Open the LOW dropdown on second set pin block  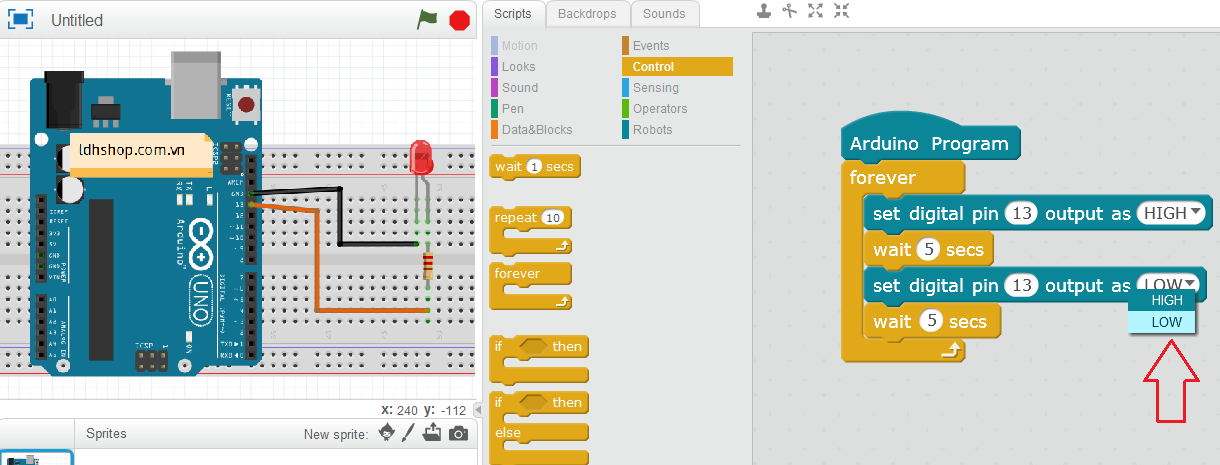pos(1167,284)
